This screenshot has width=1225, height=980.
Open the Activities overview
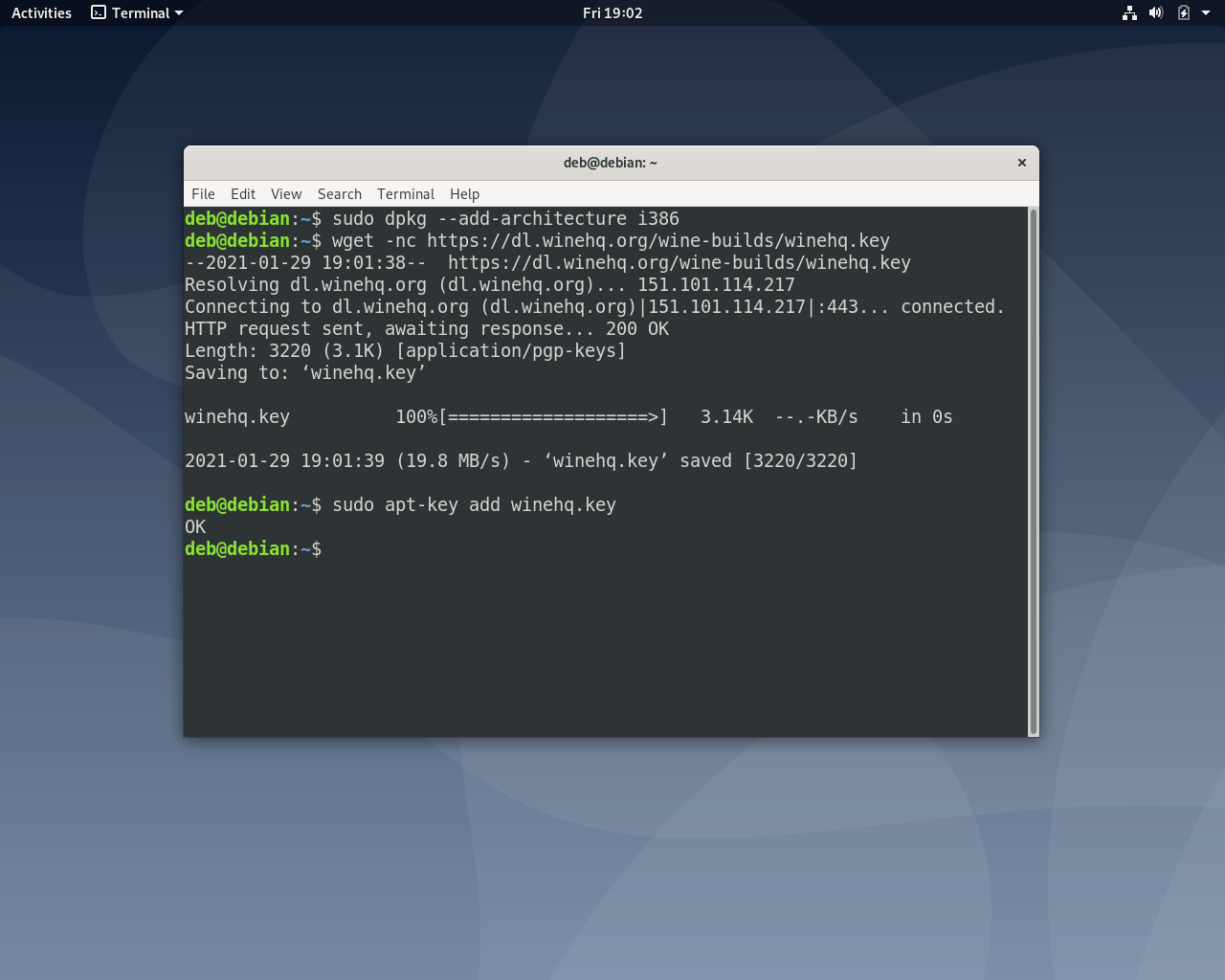[41, 12]
